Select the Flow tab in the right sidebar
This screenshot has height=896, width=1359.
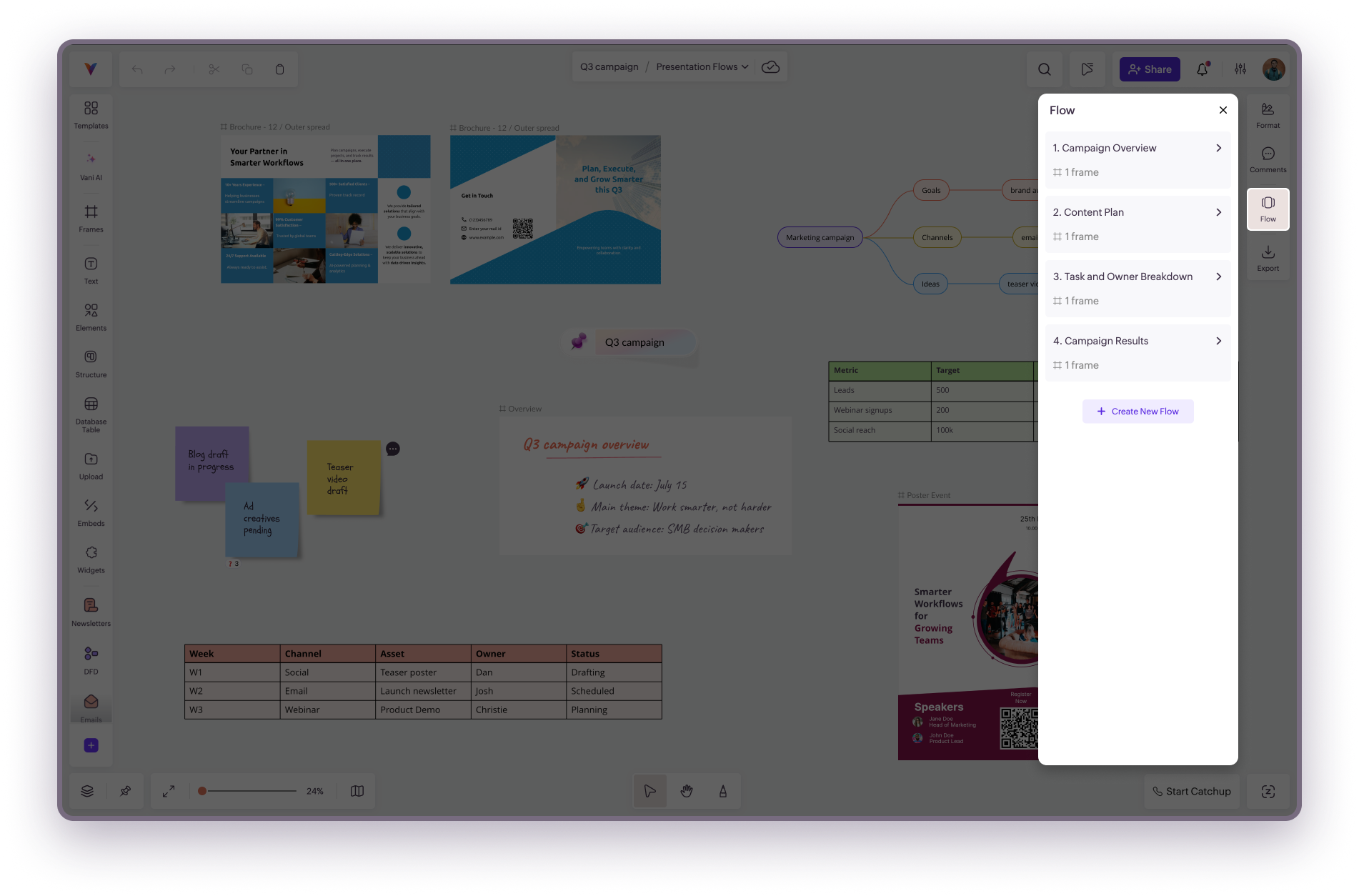(x=1268, y=209)
